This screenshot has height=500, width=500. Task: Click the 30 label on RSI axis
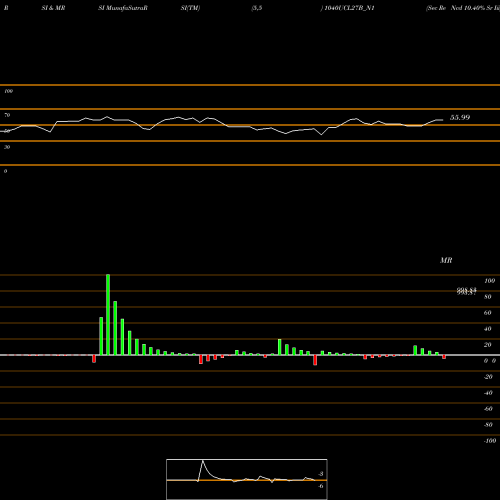(x=7, y=147)
